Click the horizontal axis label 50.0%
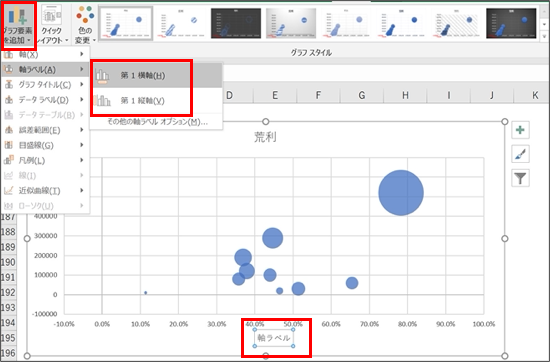 pyautogui.click(x=293, y=324)
